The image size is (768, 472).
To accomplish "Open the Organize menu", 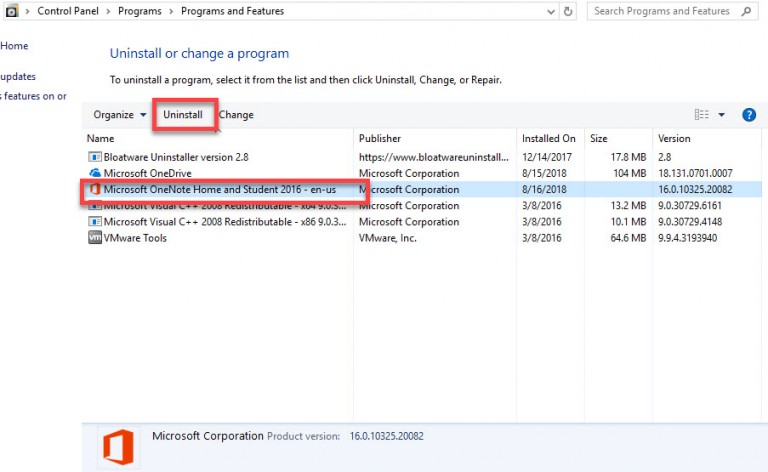I will (x=120, y=115).
